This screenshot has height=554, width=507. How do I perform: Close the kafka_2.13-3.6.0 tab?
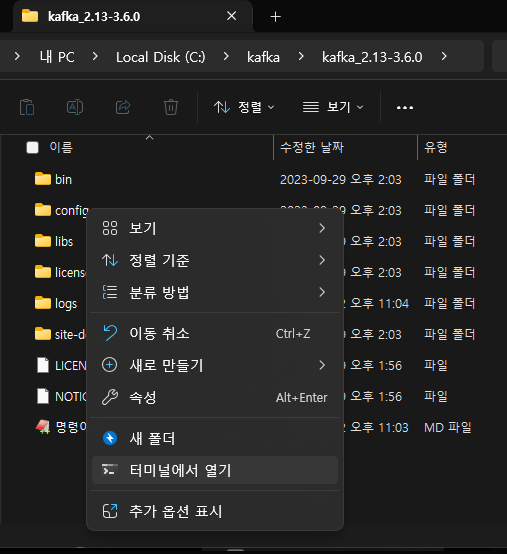[x=231, y=16]
